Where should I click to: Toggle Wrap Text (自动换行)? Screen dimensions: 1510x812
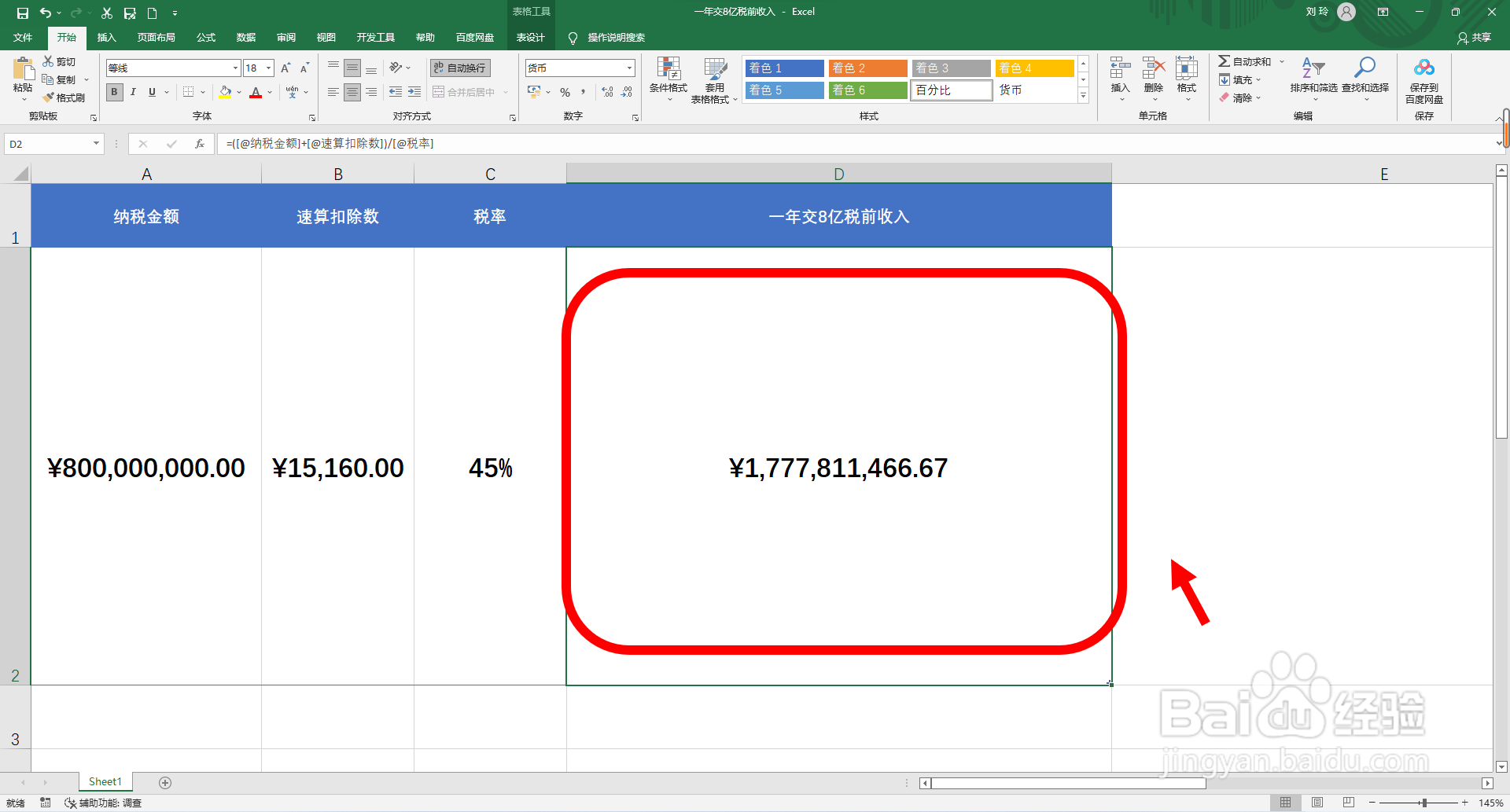(x=461, y=68)
